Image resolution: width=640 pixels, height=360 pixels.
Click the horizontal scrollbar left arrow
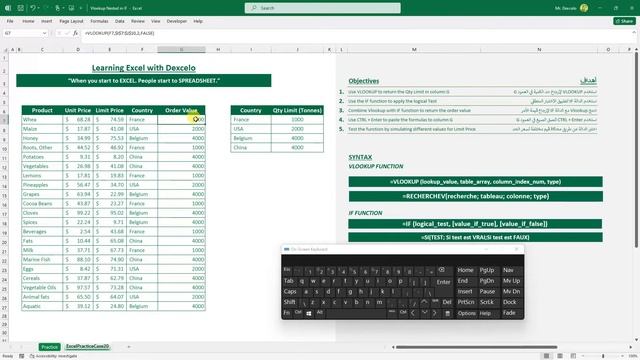tap(393, 347)
